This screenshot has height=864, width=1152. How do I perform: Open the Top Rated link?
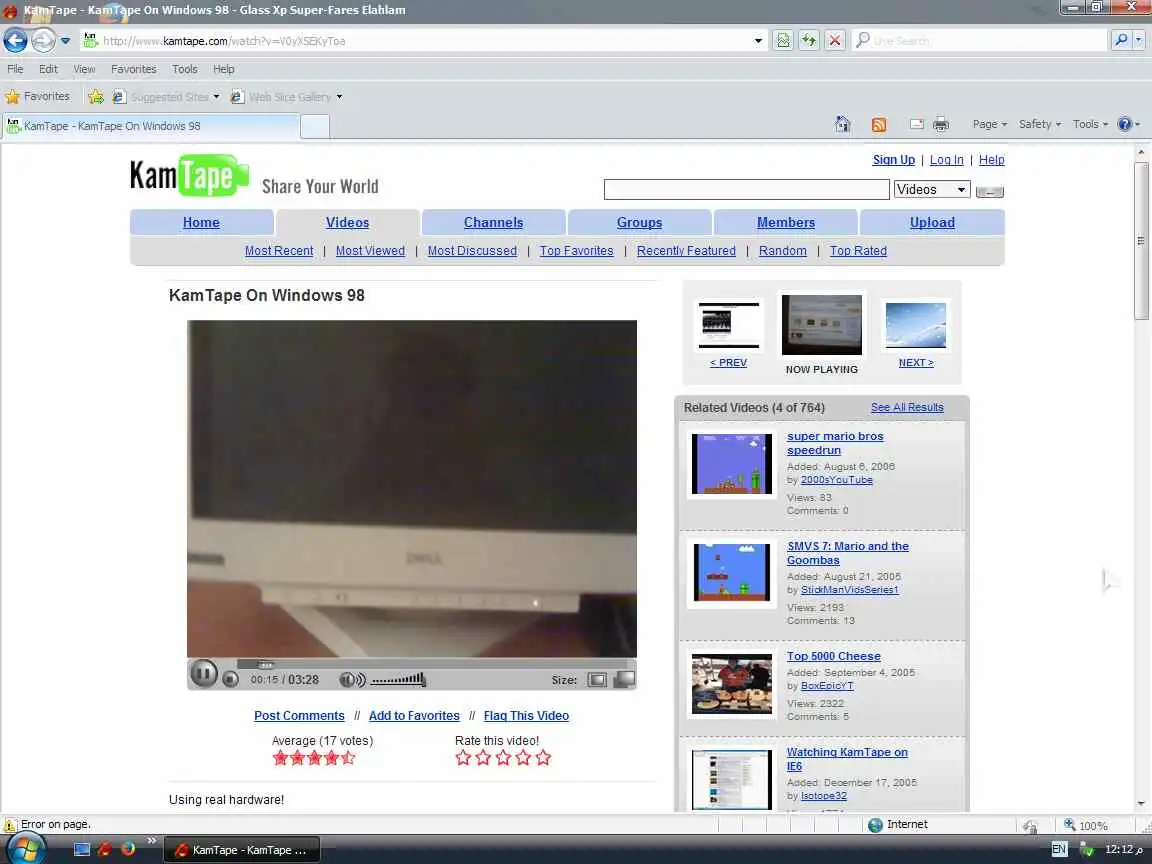click(858, 251)
